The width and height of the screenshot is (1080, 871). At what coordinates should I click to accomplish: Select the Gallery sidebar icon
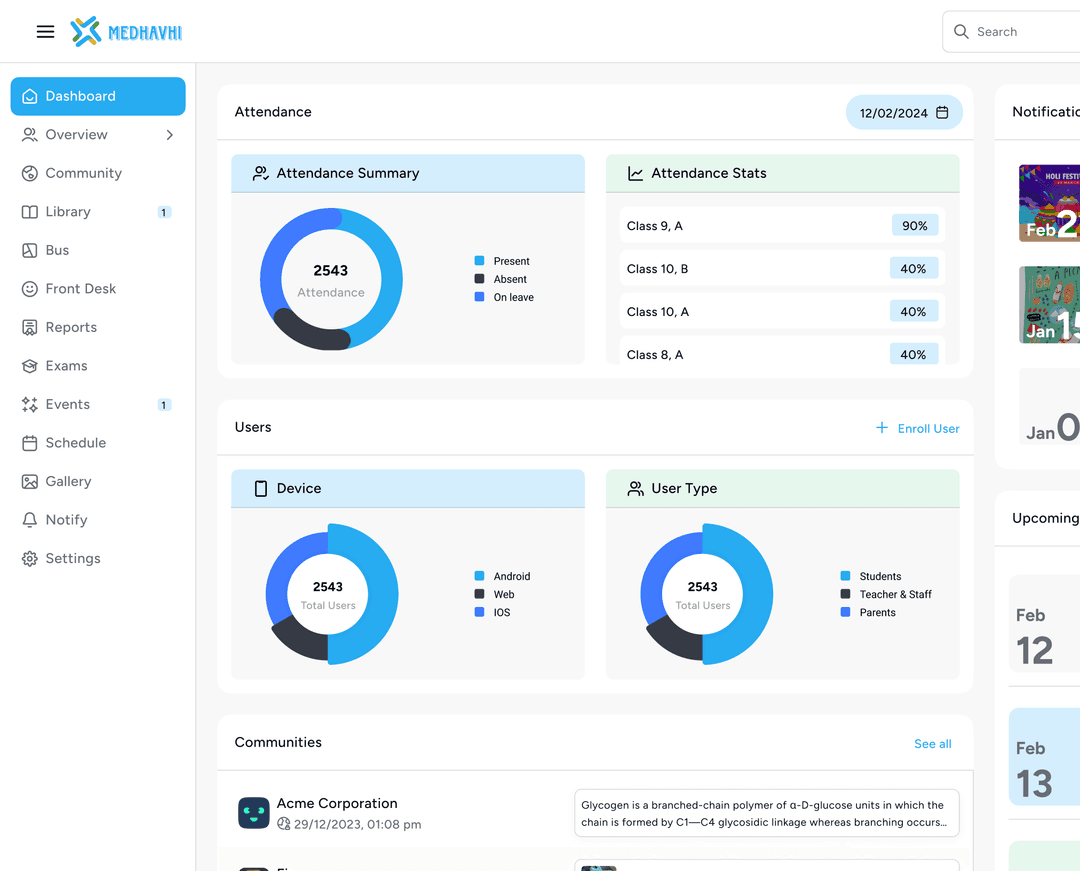30,482
